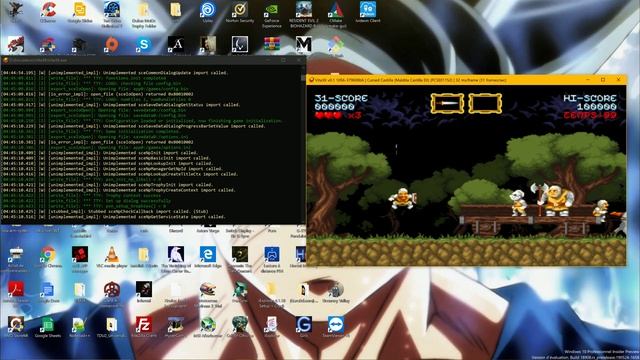Launch Microsoft Edge from the desktop
The height and width of the screenshot is (360, 640).
(x=208, y=257)
